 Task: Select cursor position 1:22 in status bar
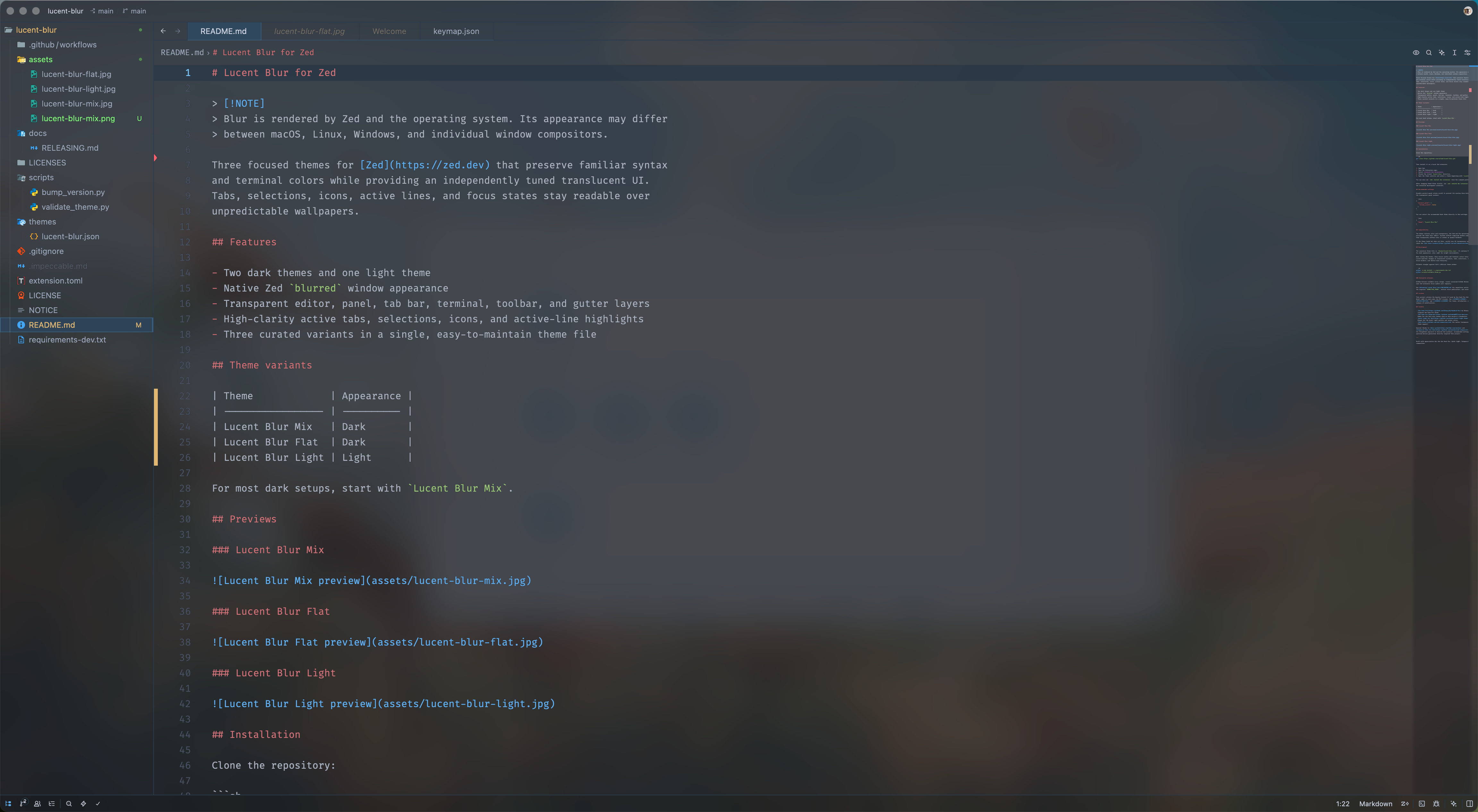pyautogui.click(x=1342, y=803)
